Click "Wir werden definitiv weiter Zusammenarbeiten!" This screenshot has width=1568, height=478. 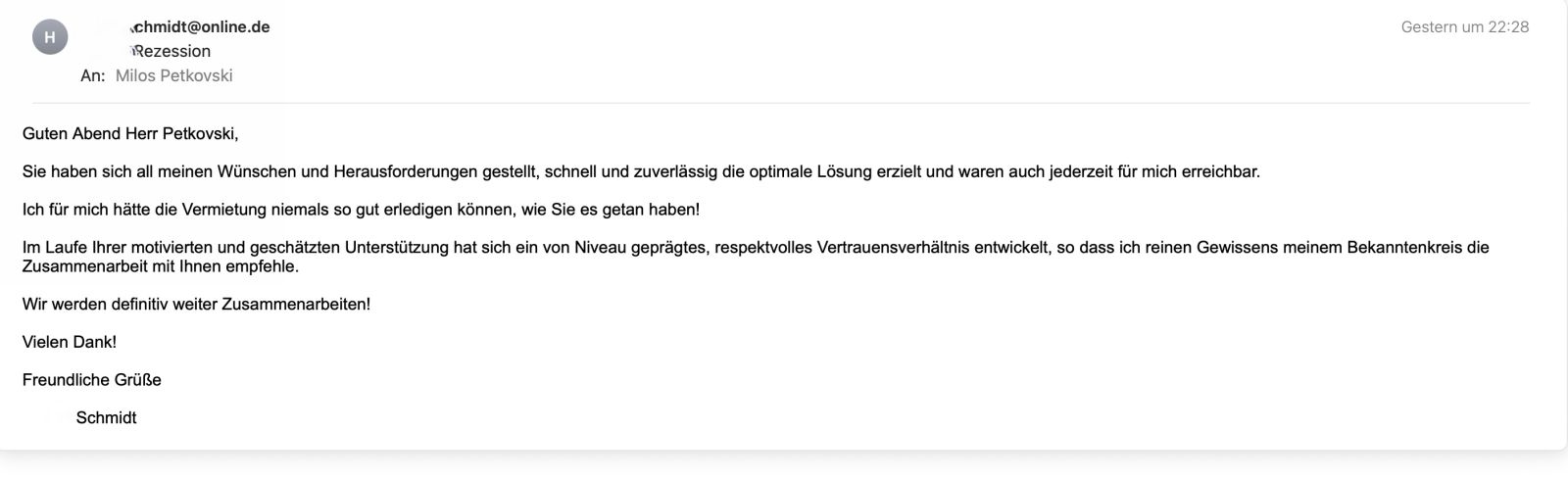pyautogui.click(x=197, y=305)
